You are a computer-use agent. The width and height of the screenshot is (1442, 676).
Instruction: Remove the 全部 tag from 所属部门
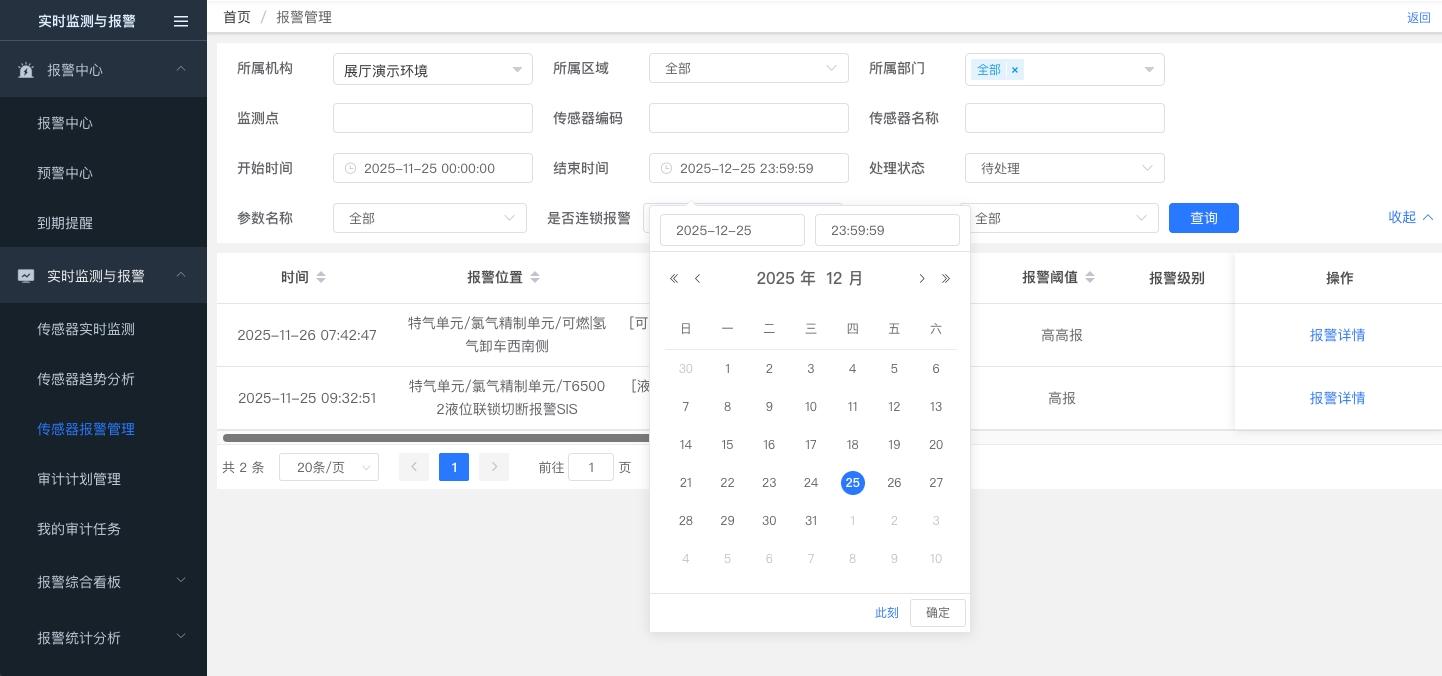click(1014, 70)
